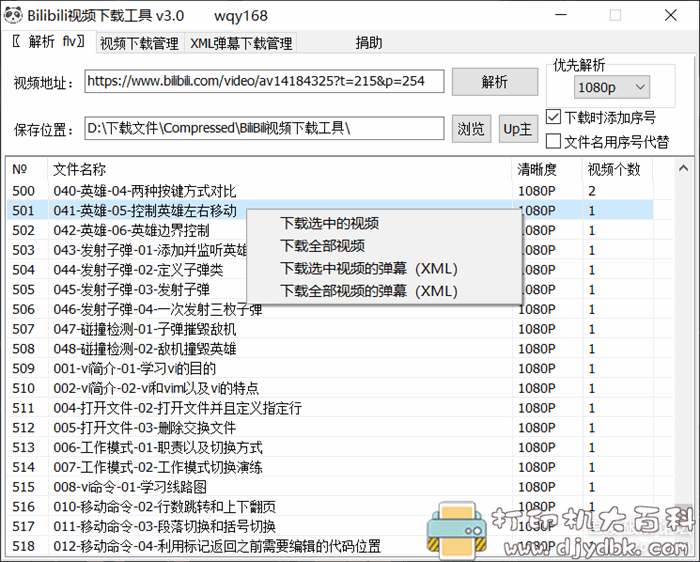This screenshot has height=562, width=700.
Task: Select row 007-工作模式-02-工作模式切换演练
Action: pyautogui.click(x=330, y=467)
